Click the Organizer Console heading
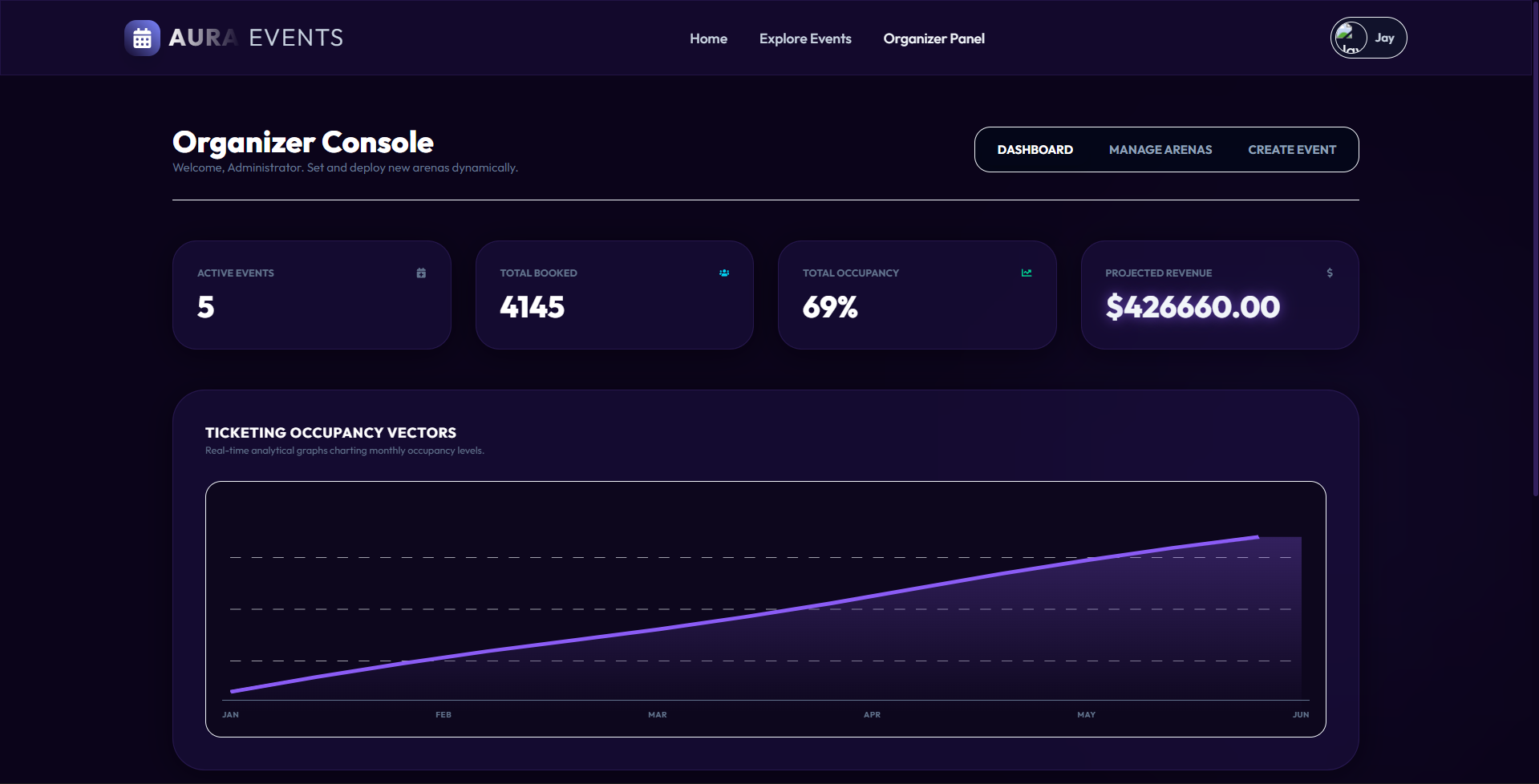This screenshot has width=1539, height=784. tap(303, 142)
